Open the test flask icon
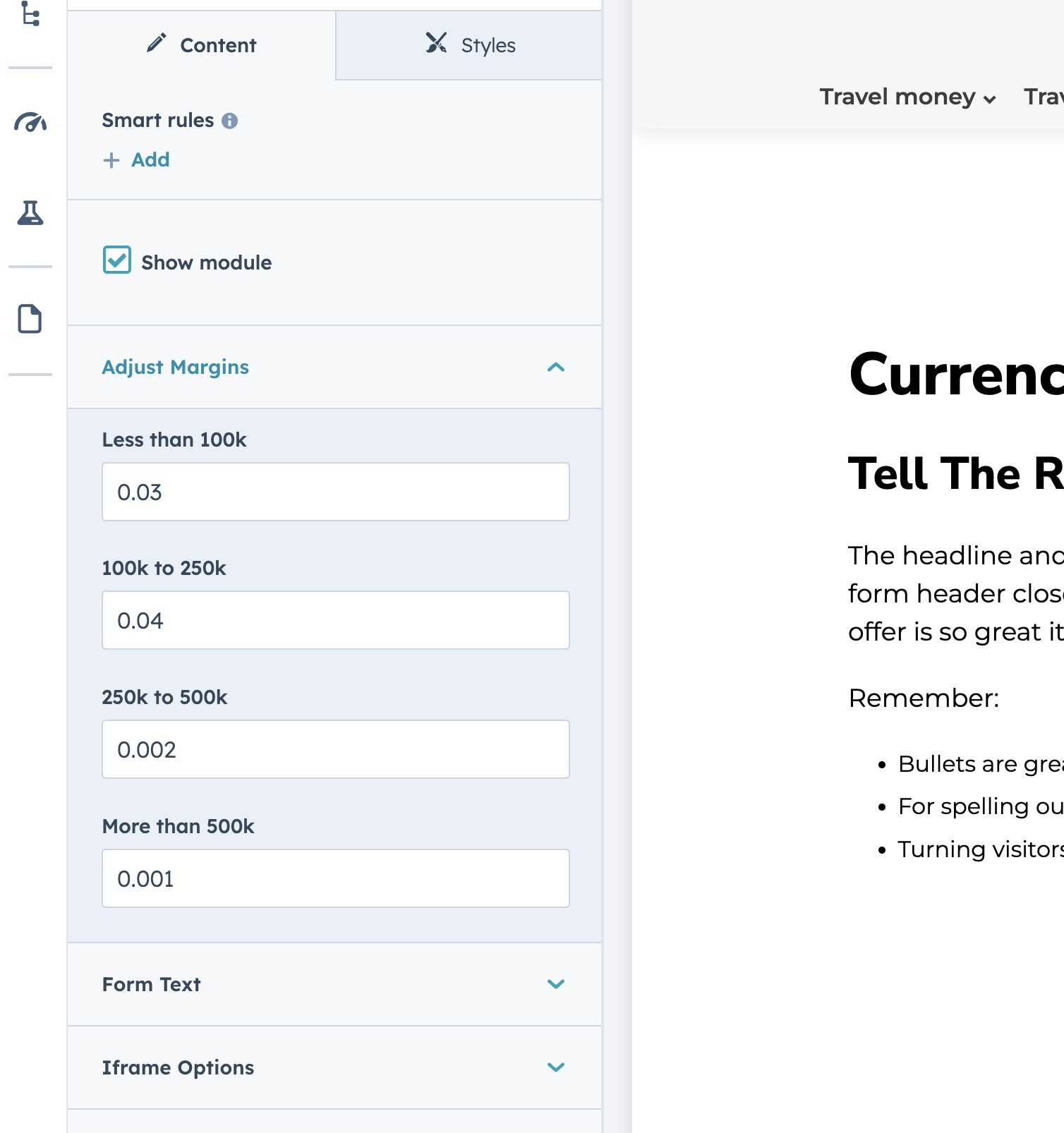This screenshot has height=1133, width=1064. [x=30, y=212]
